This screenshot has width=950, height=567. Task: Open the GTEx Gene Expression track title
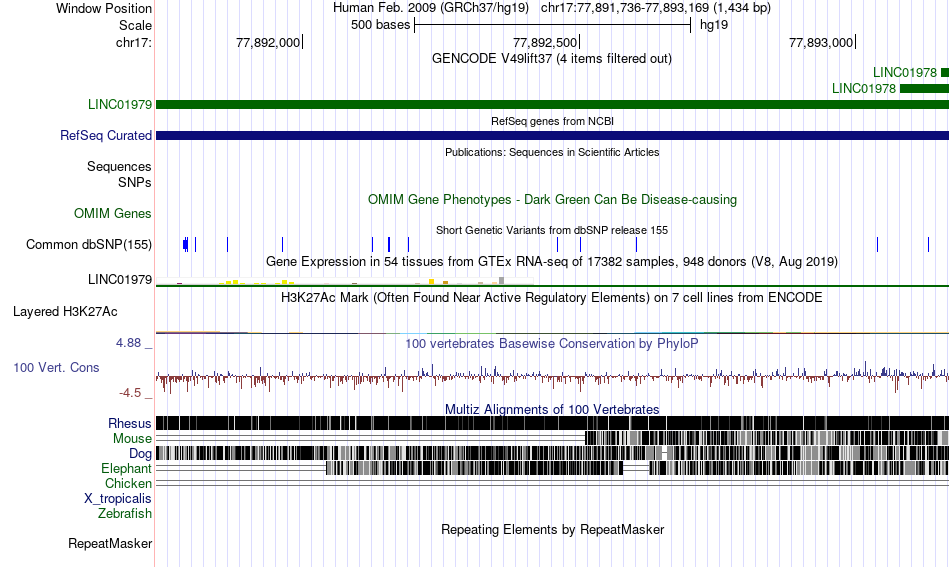click(552, 262)
